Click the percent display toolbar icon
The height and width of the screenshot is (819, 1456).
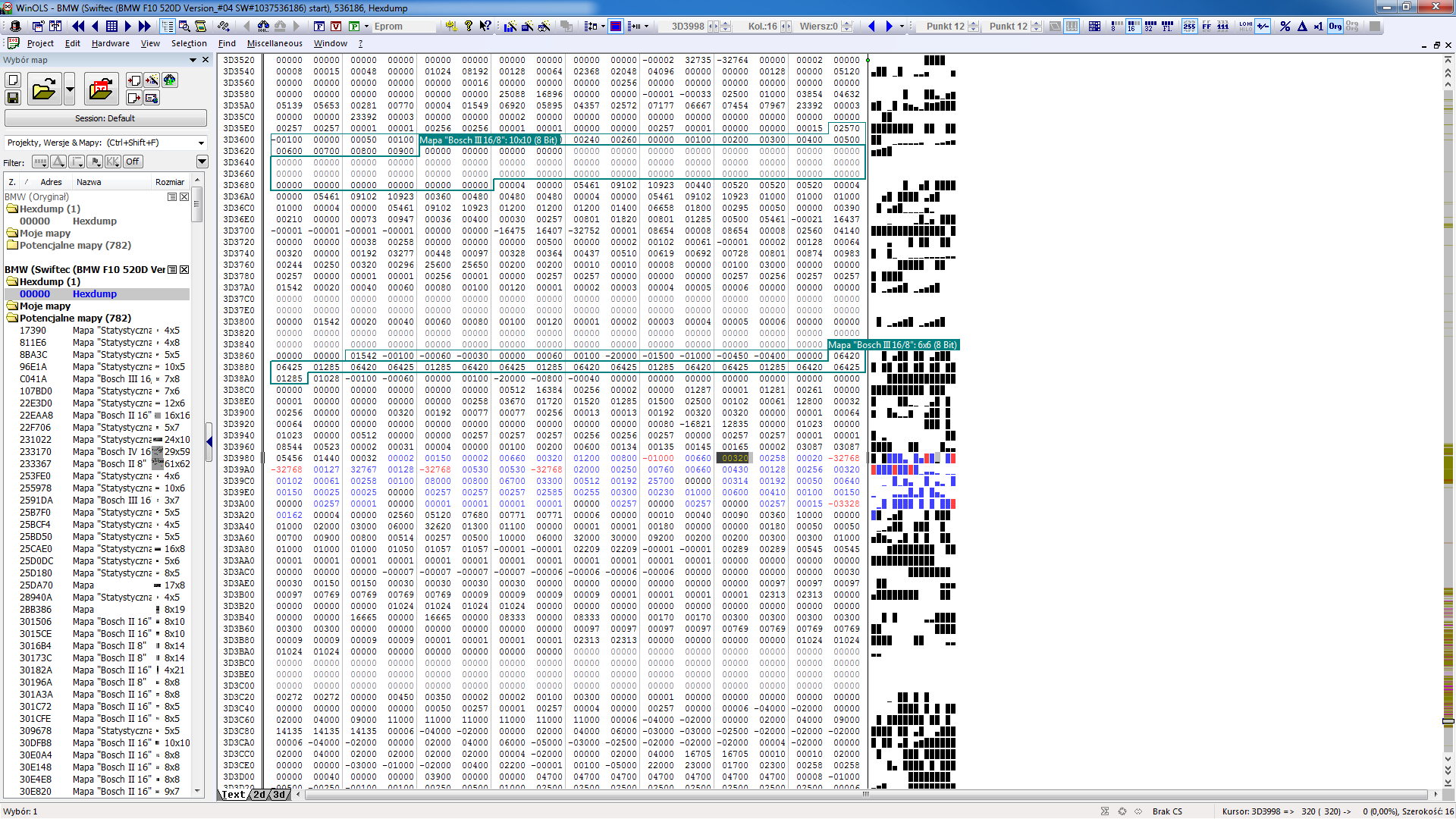(1285, 26)
